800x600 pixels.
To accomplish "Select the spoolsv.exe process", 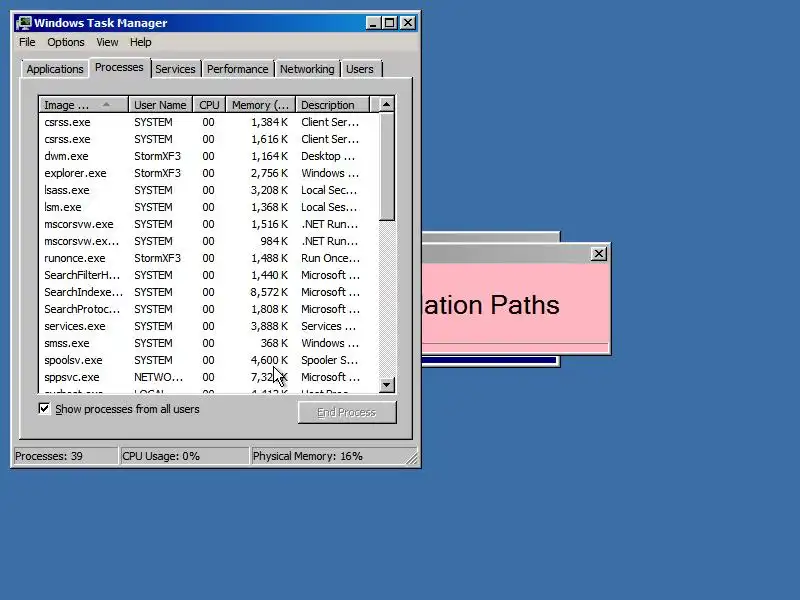I will [x=209, y=360].
